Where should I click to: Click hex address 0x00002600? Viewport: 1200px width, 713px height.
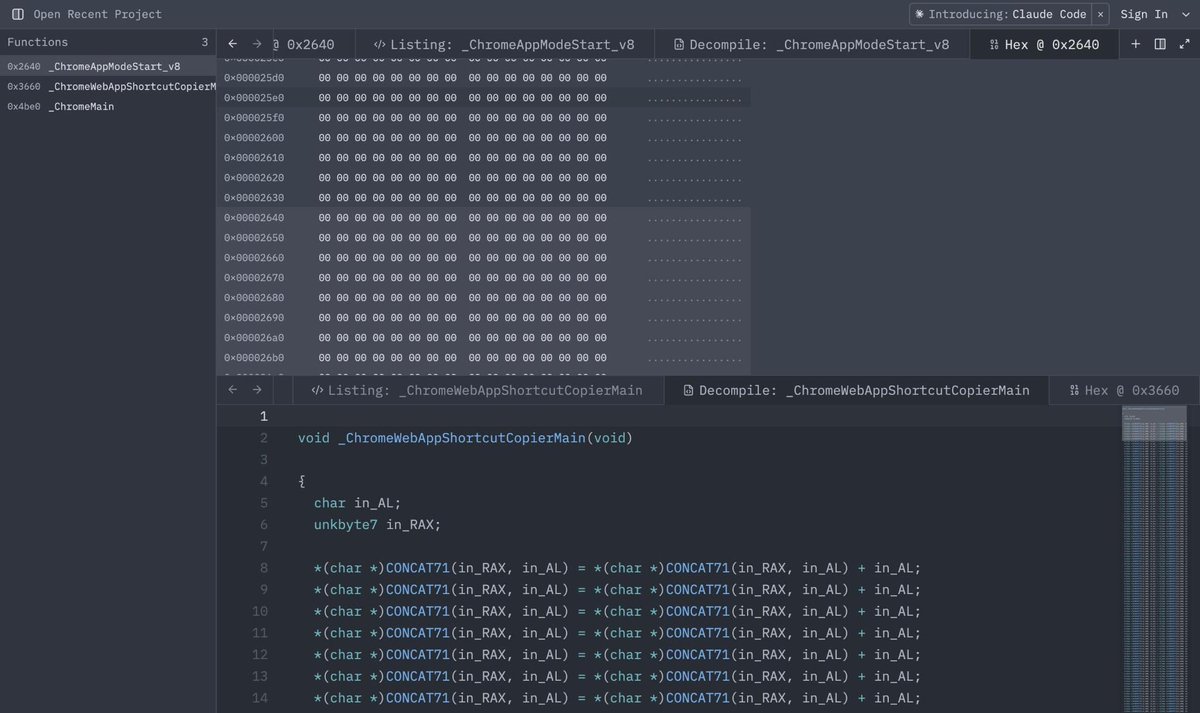(x=254, y=138)
